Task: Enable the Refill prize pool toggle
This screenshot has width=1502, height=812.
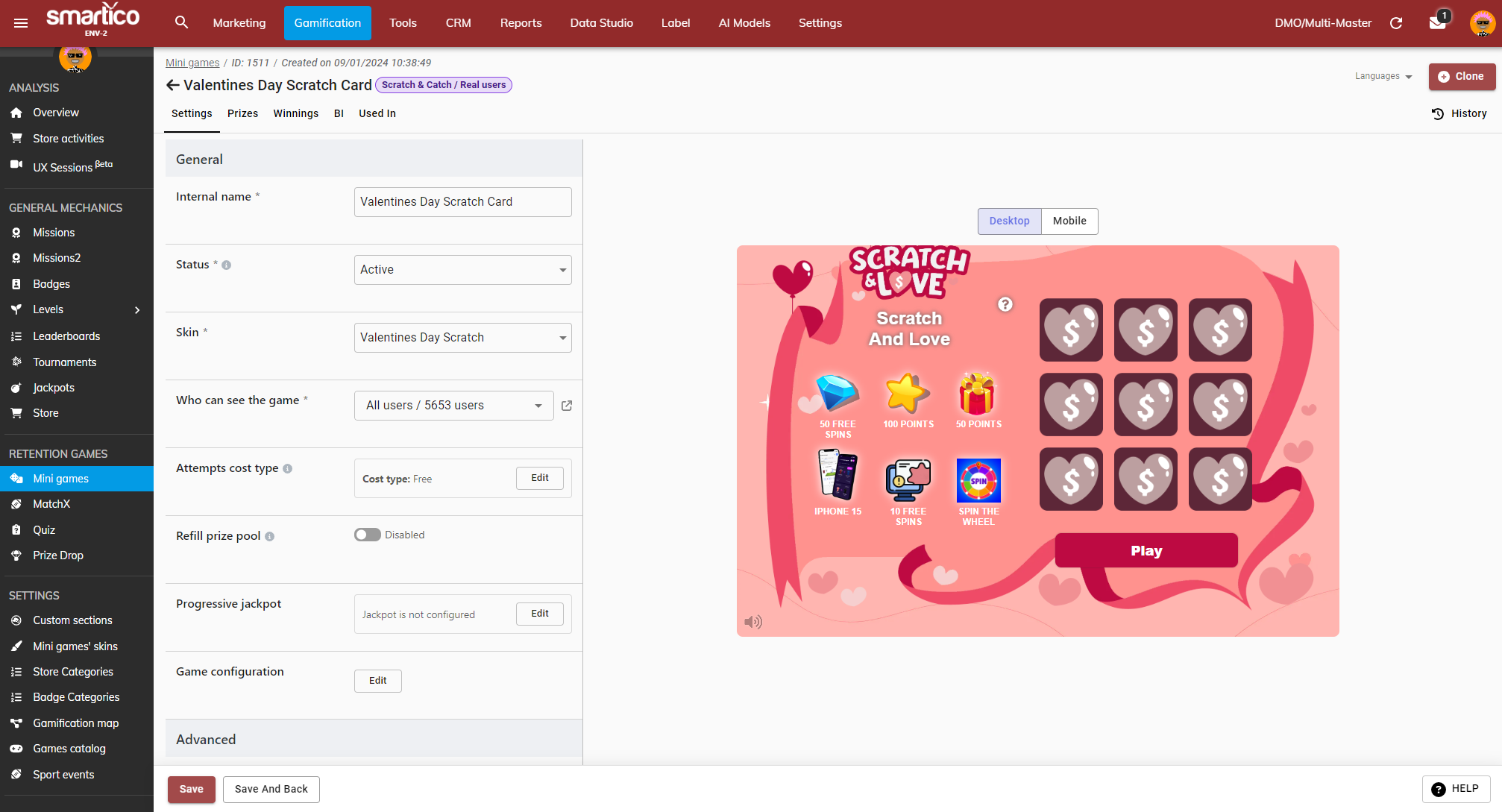Action: tap(367, 535)
